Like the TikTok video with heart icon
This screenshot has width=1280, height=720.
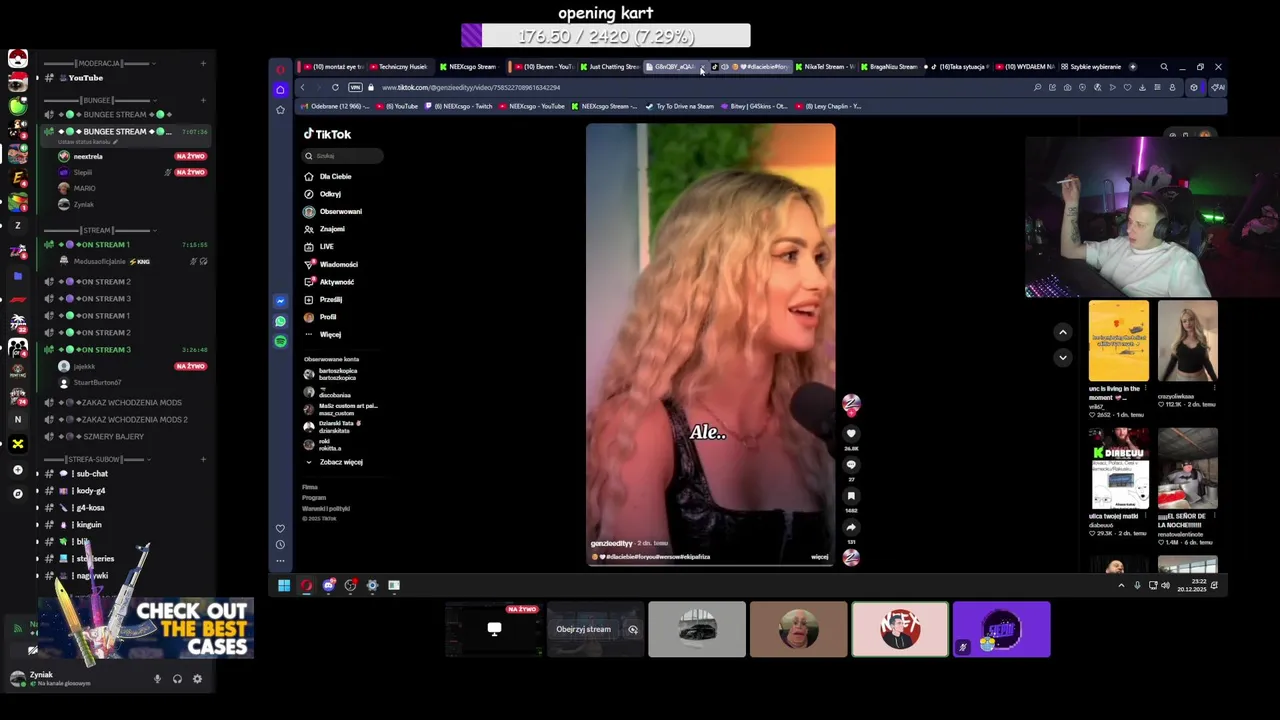tap(851, 433)
